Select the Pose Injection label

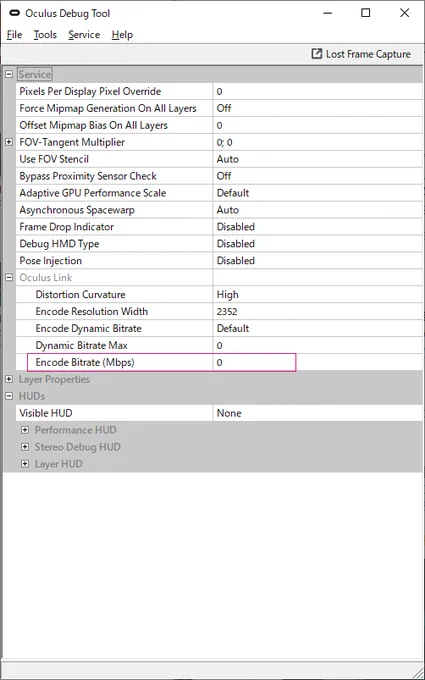click(x=50, y=261)
